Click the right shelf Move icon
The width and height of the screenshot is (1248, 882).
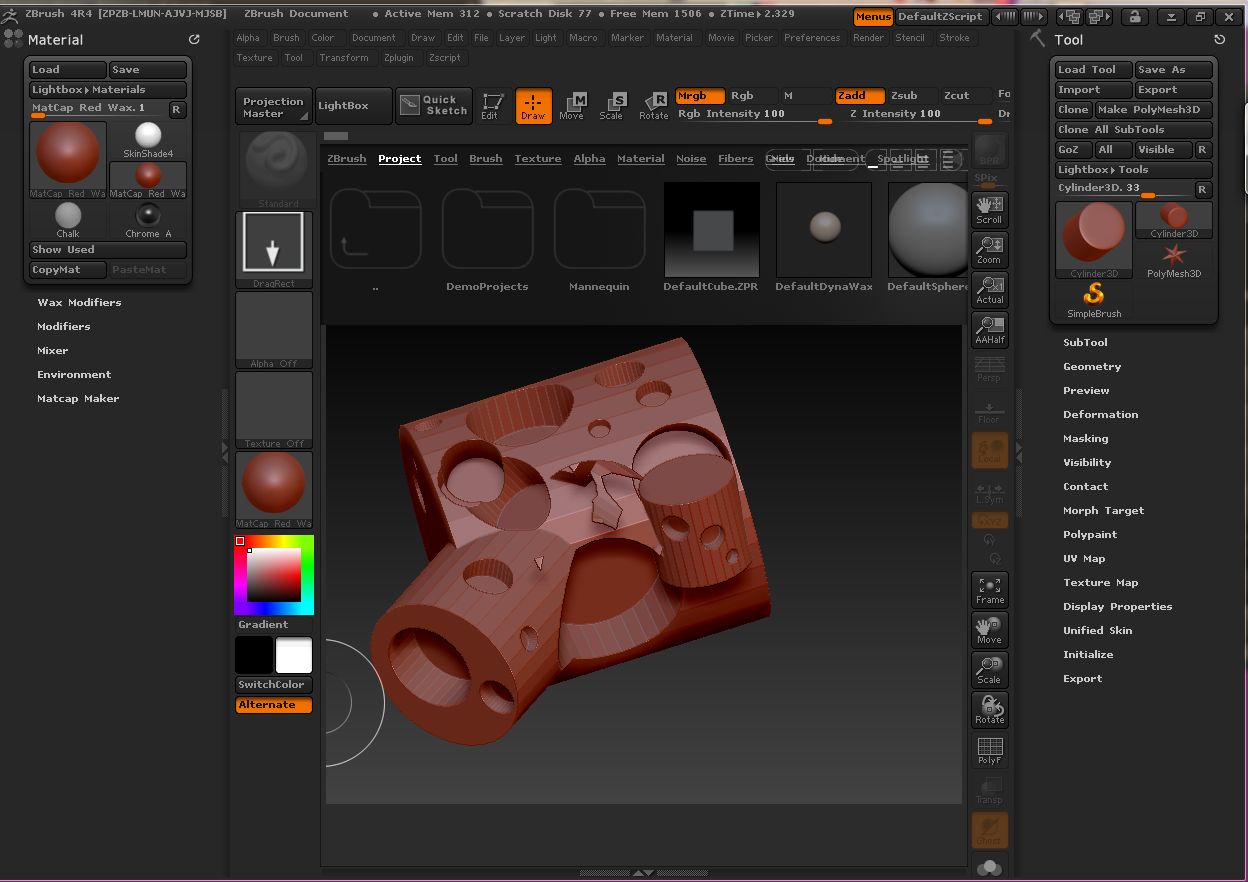(989, 629)
